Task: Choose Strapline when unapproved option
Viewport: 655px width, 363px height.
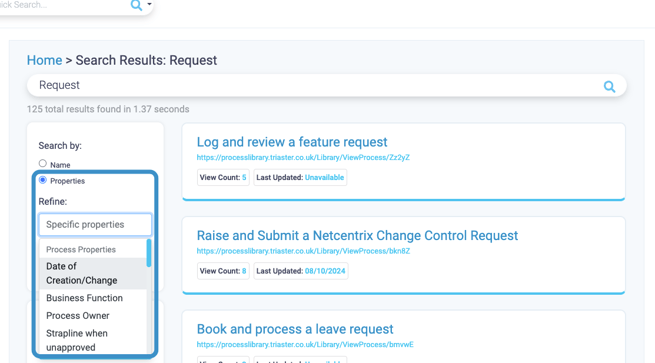Action: (x=93, y=340)
